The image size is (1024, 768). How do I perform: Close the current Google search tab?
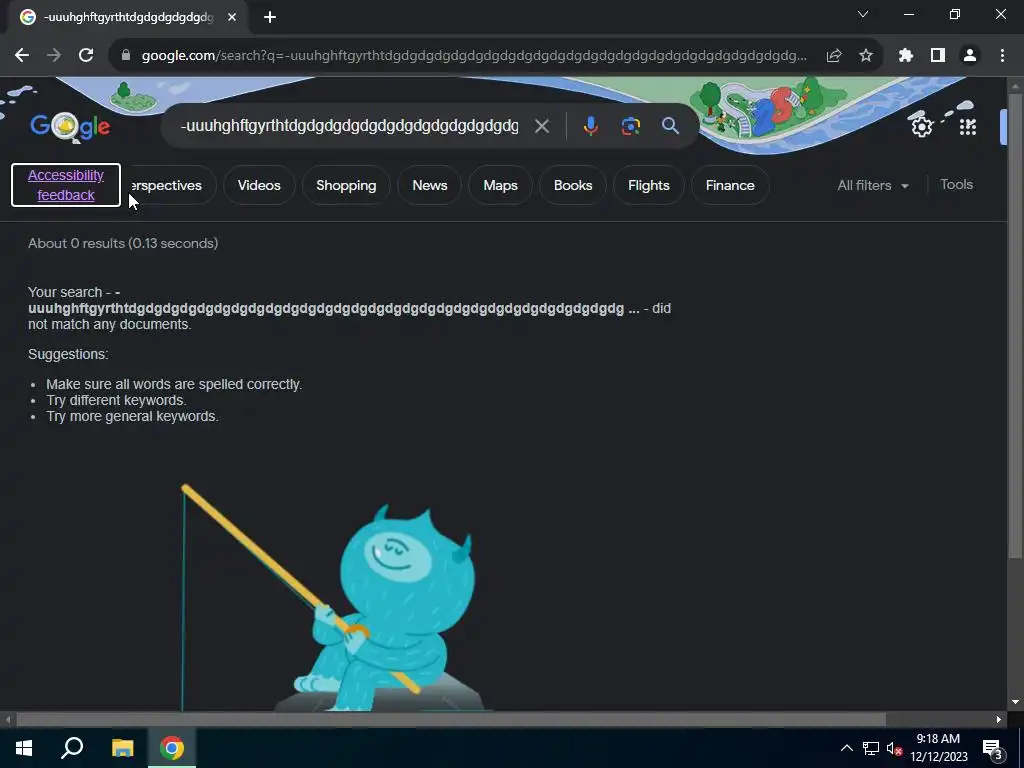232,18
